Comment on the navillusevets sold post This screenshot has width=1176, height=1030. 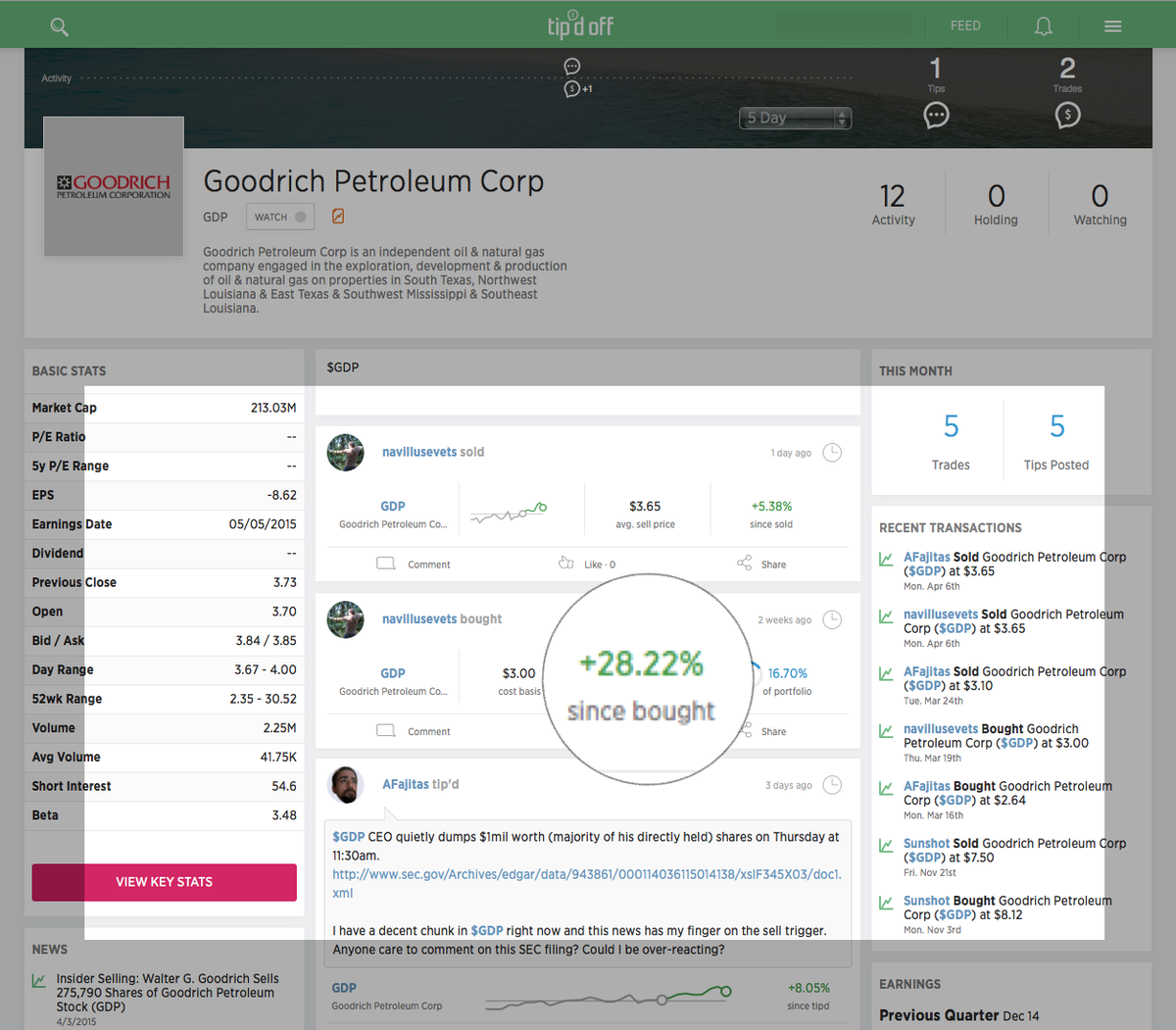click(414, 564)
